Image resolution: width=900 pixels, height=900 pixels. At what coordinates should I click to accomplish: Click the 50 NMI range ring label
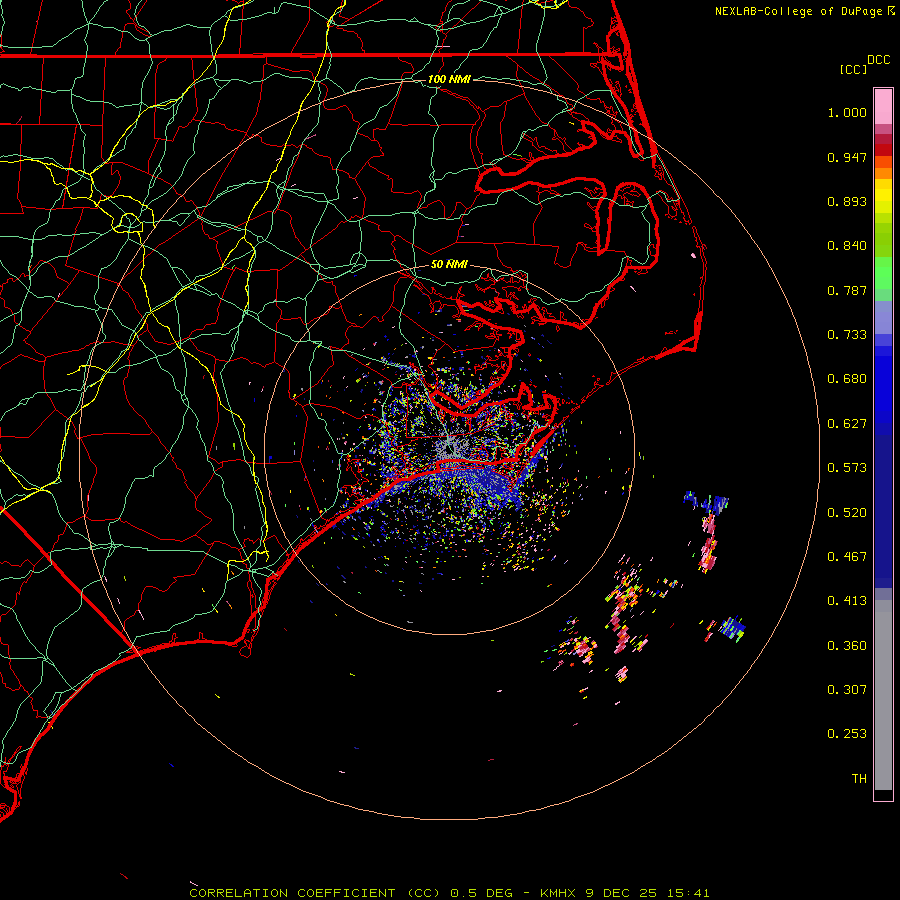(449, 264)
